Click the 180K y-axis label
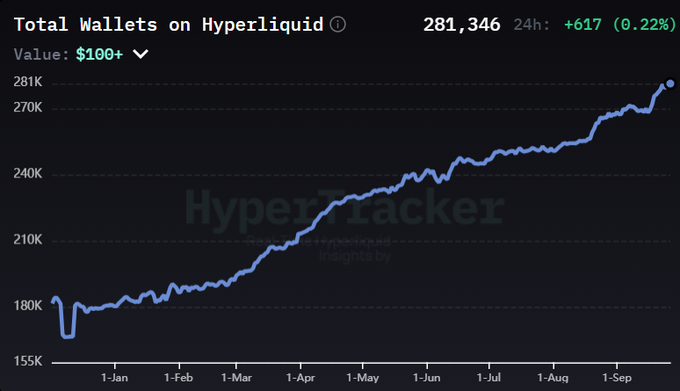 28,306
